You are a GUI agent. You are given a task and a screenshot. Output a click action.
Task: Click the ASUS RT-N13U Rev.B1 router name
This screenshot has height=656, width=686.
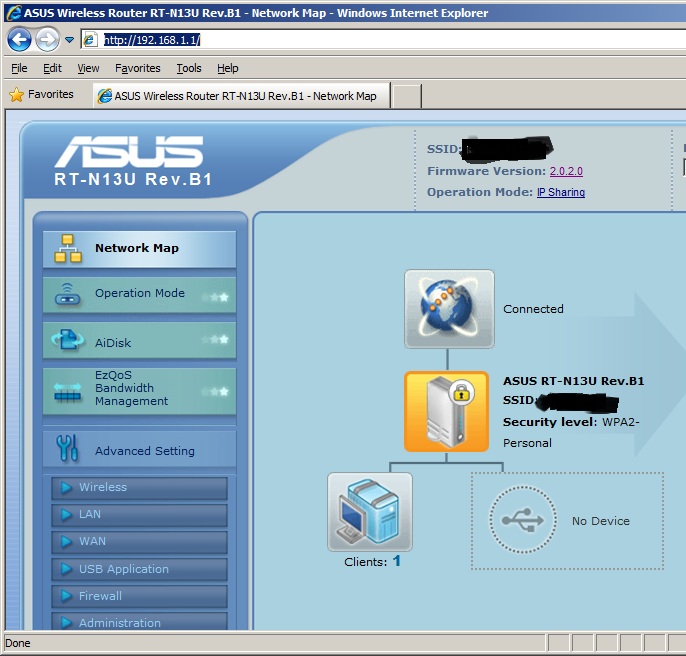tap(574, 381)
